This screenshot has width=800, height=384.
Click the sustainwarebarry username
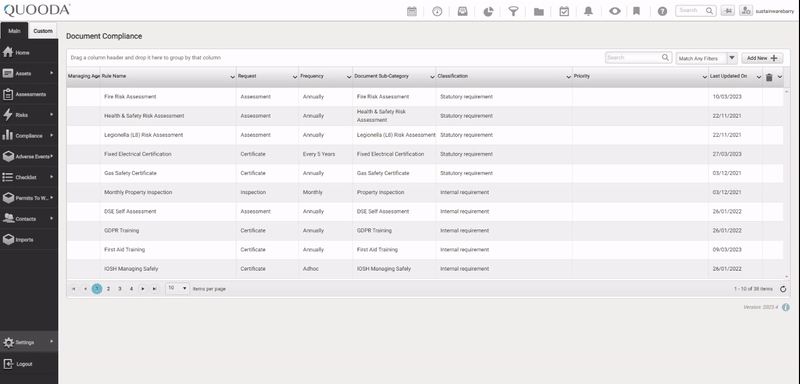click(774, 11)
